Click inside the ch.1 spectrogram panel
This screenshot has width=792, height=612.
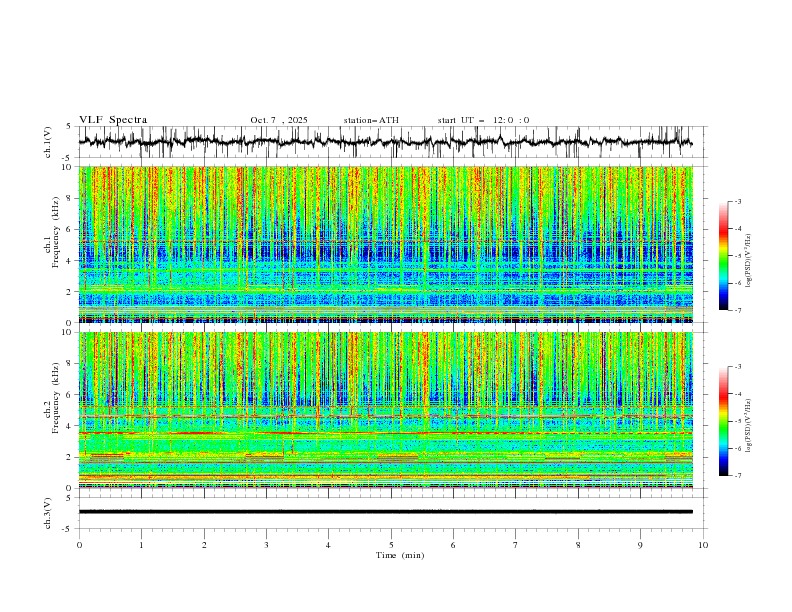pyautogui.click(x=386, y=244)
